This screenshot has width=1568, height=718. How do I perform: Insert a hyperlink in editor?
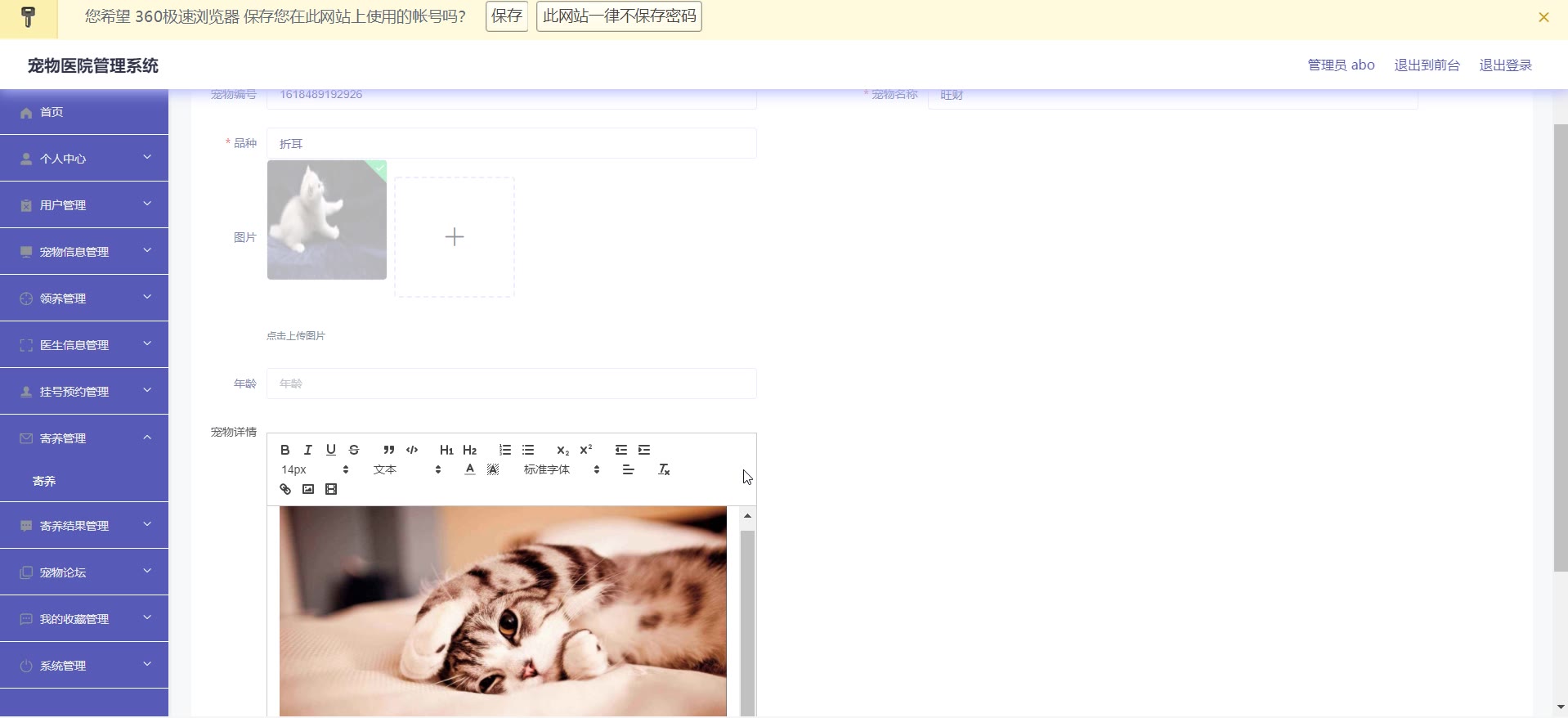click(x=285, y=489)
